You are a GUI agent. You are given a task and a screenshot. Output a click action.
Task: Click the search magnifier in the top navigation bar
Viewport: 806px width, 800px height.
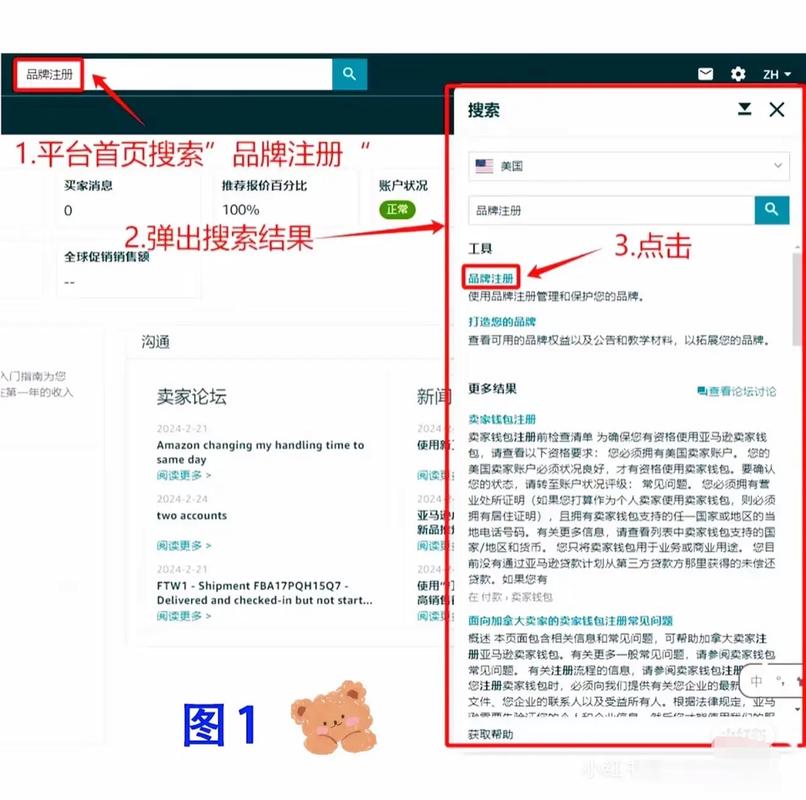click(x=349, y=73)
